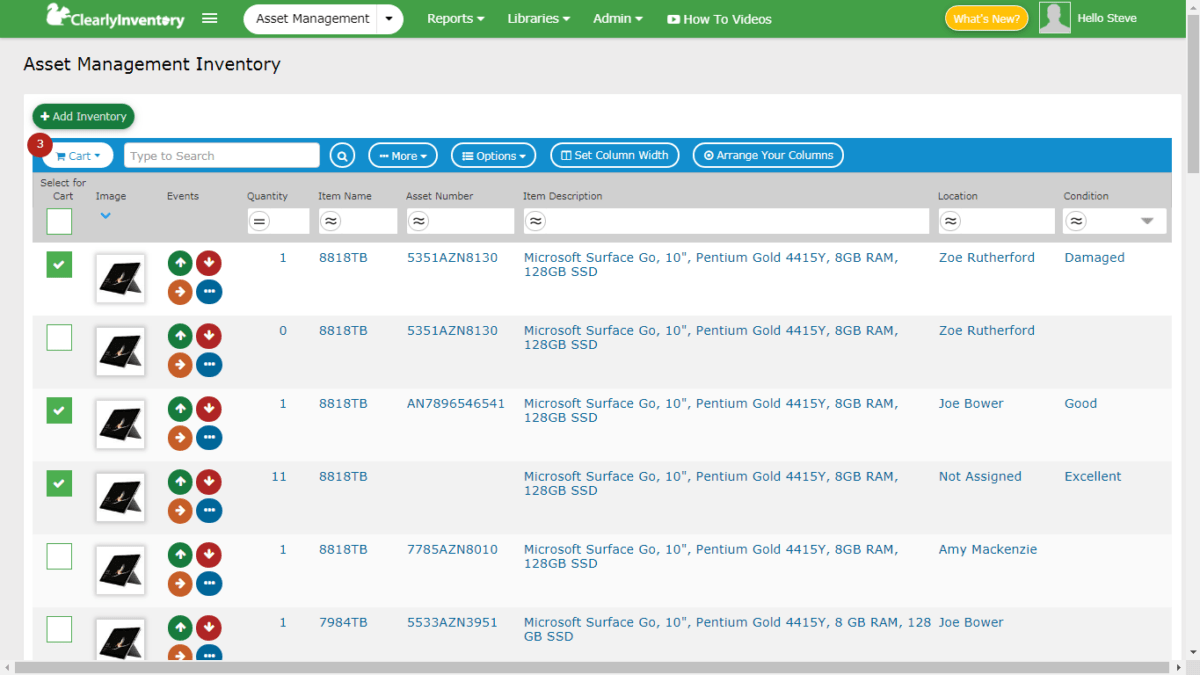Open blue more-events icon for AN7896546541 row
This screenshot has height=675, width=1200.
tap(209, 438)
